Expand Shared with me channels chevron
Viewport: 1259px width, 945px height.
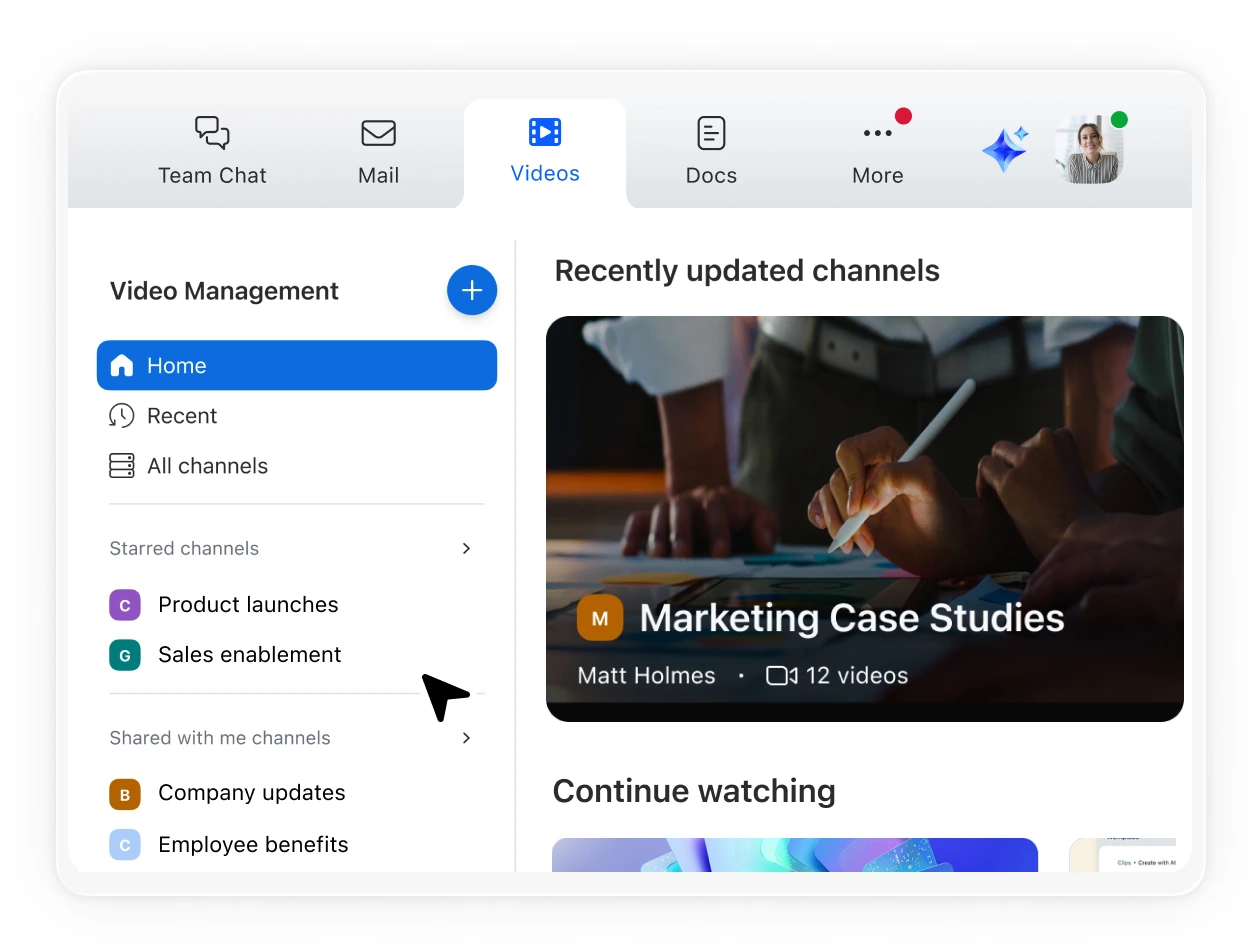point(466,738)
